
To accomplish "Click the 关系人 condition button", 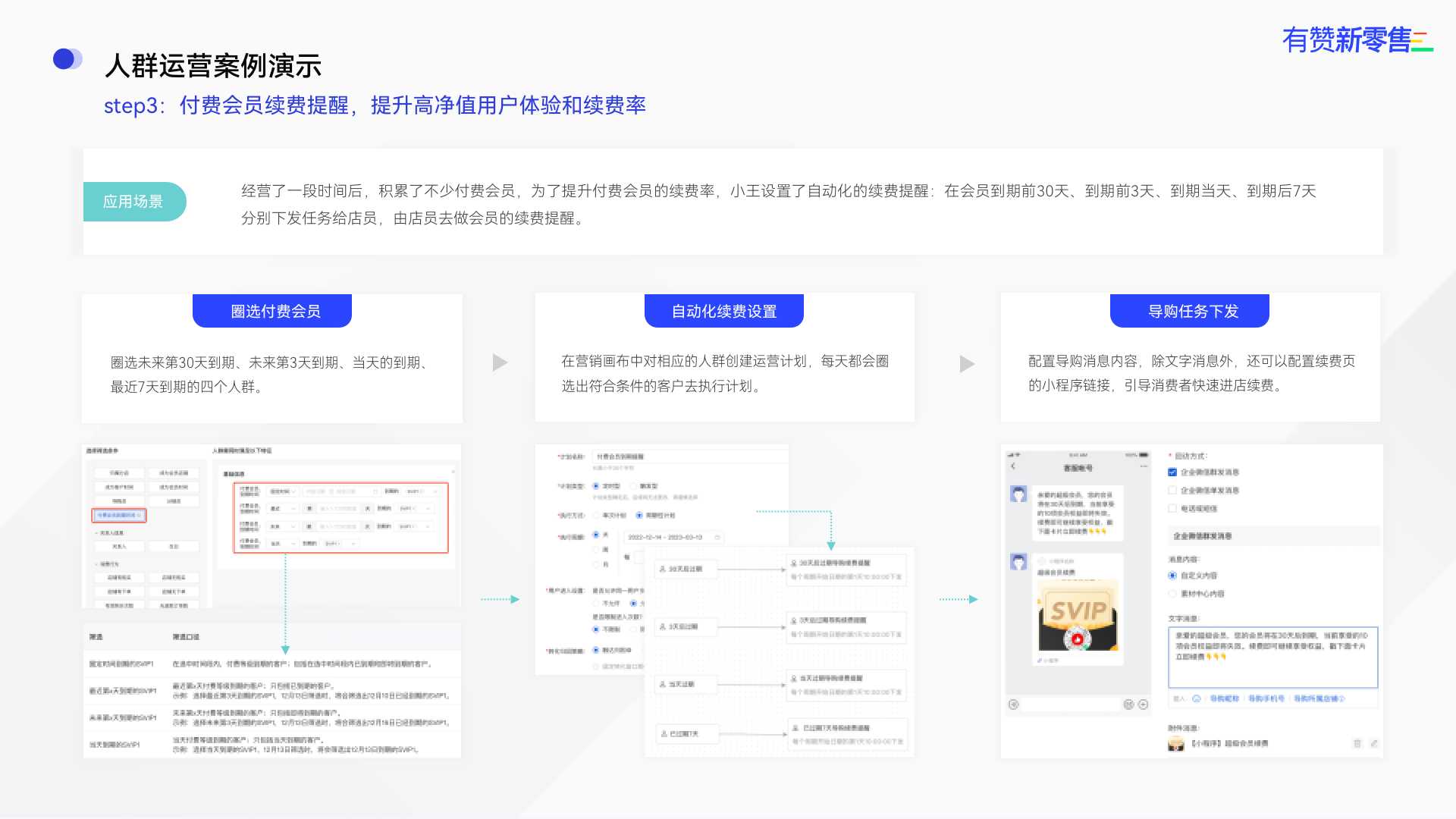I will pos(119,546).
